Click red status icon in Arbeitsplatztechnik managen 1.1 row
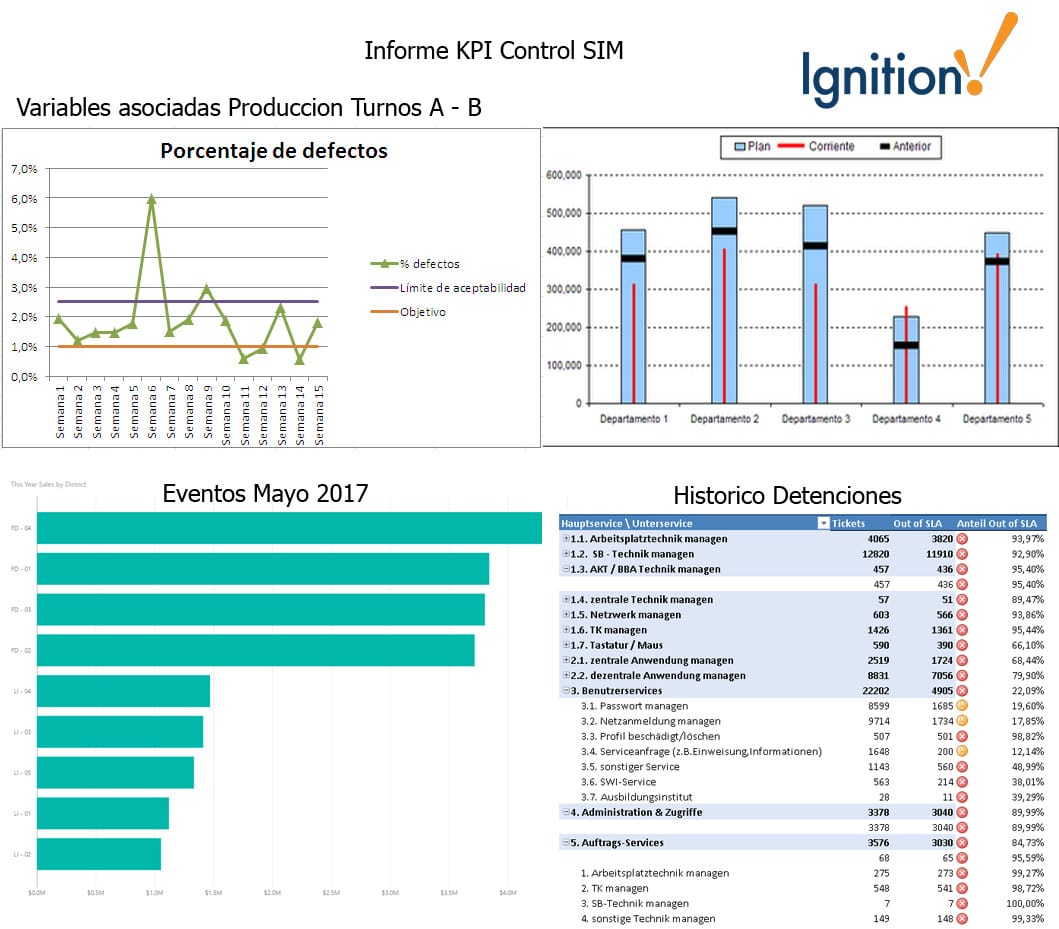The width and height of the screenshot is (1059, 929). click(x=962, y=539)
